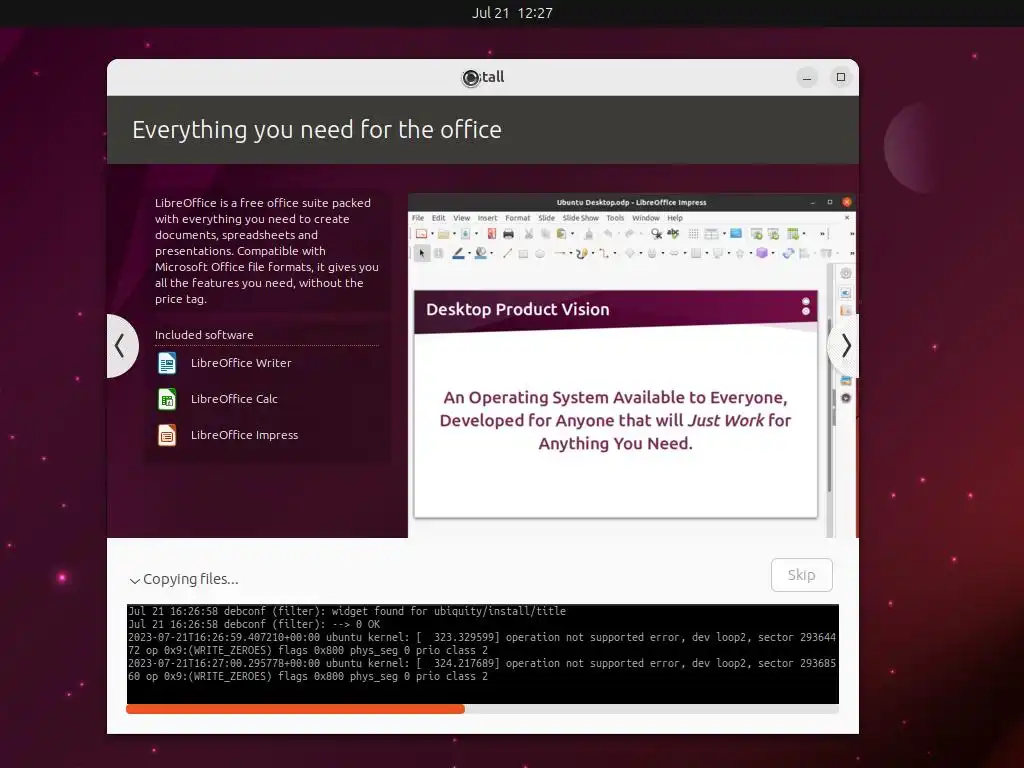Image resolution: width=1024 pixels, height=768 pixels.
Task: Click the Line Color pencil icon in Impress
Action: point(458,253)
